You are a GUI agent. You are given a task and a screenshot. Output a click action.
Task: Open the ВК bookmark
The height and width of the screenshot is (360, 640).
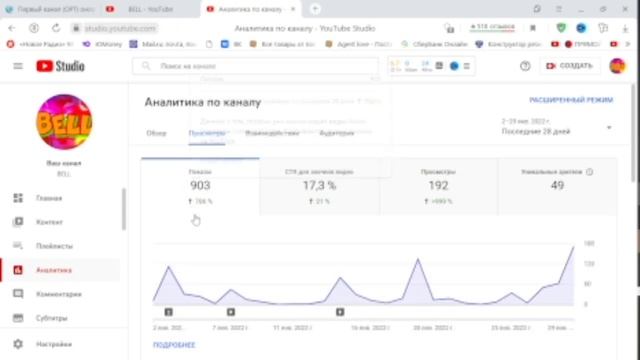click(x=231, y=44)
